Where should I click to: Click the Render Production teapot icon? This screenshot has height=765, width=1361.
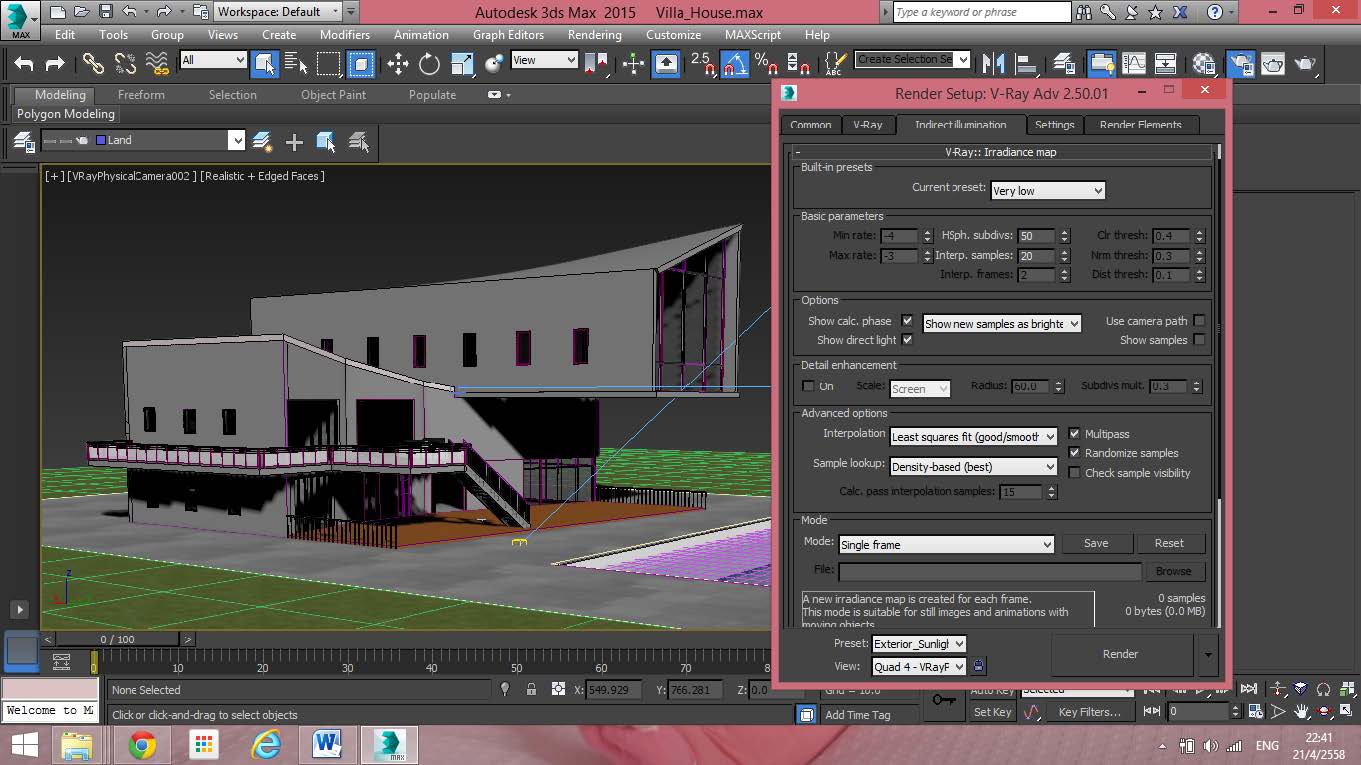point(1305,64)
